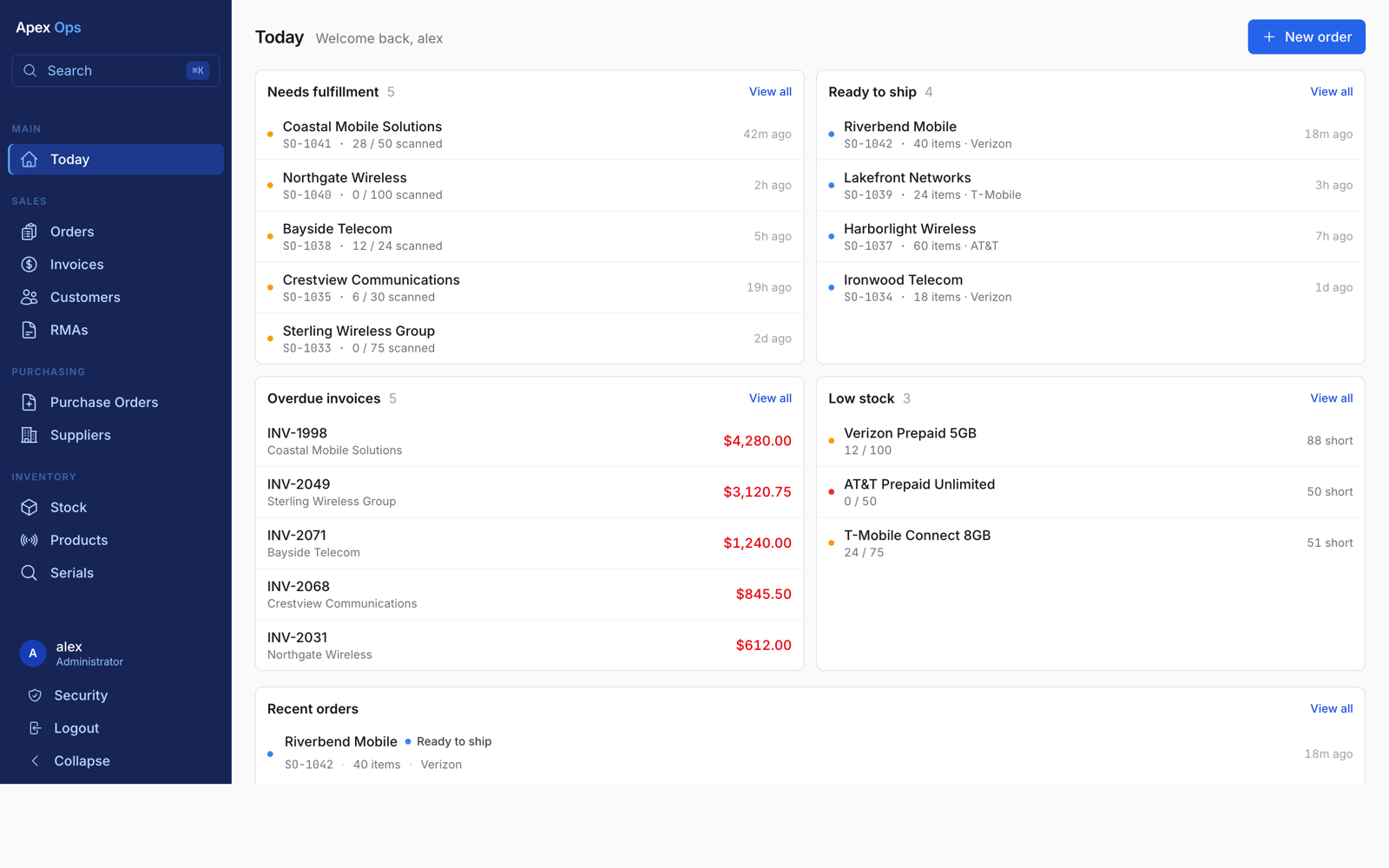Viewport: 1389px width, 868px height.
Task: Click the 88 short value
Action: click(x=1330, y=441)
